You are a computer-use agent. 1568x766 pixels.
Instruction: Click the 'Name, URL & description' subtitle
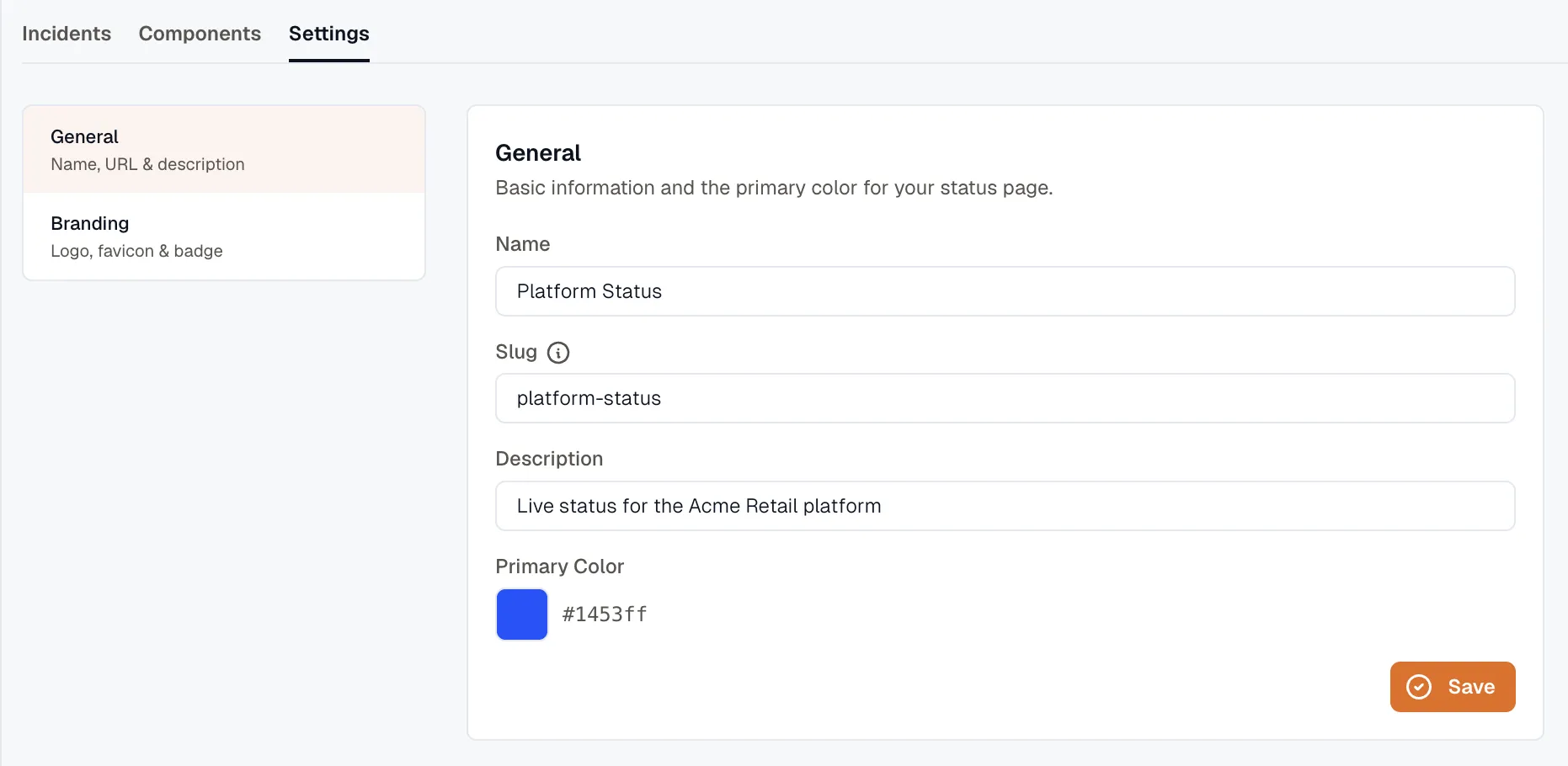(147, 164)
